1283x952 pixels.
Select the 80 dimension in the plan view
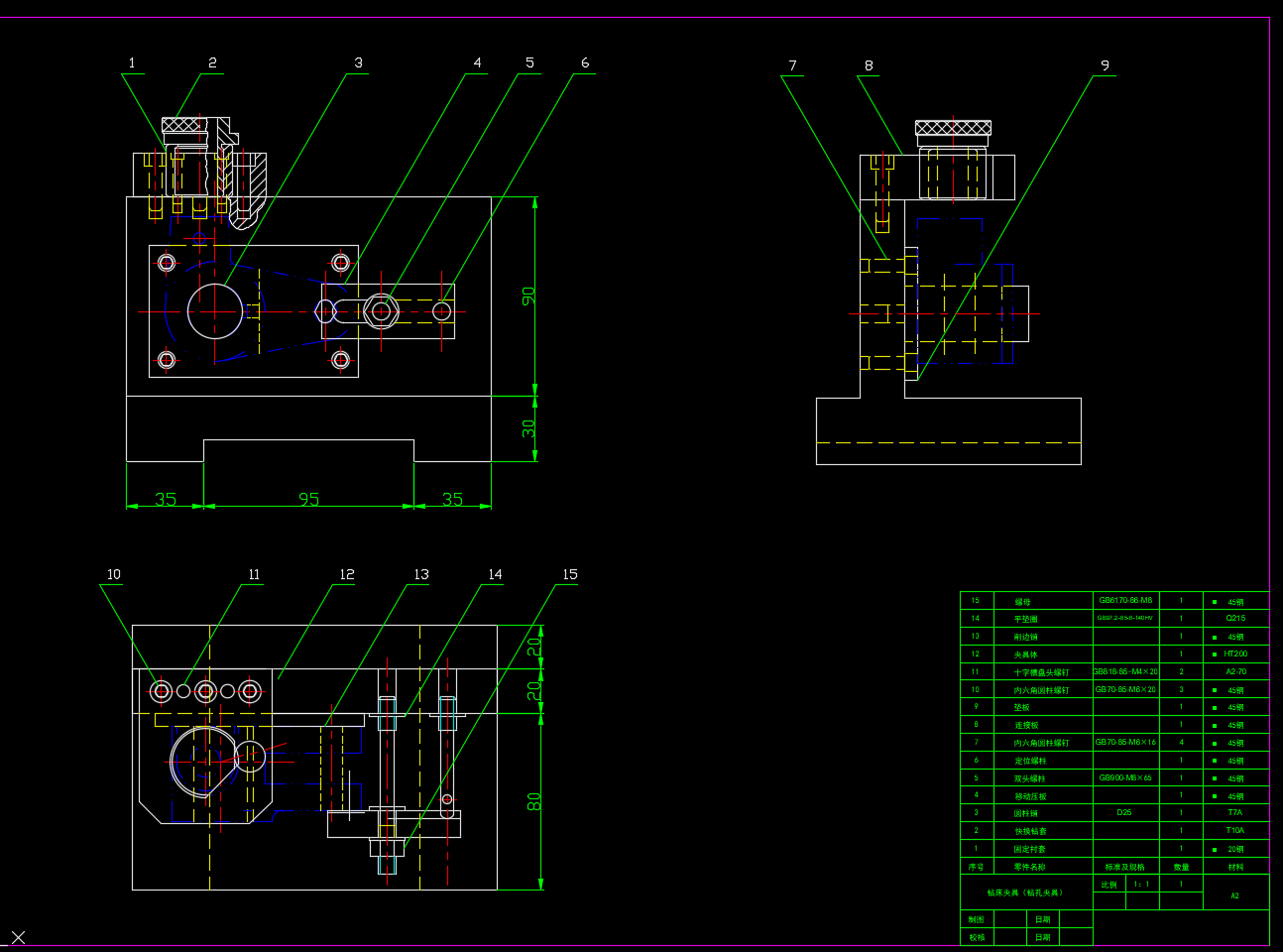pyautogui.click(x=534, y=801)
